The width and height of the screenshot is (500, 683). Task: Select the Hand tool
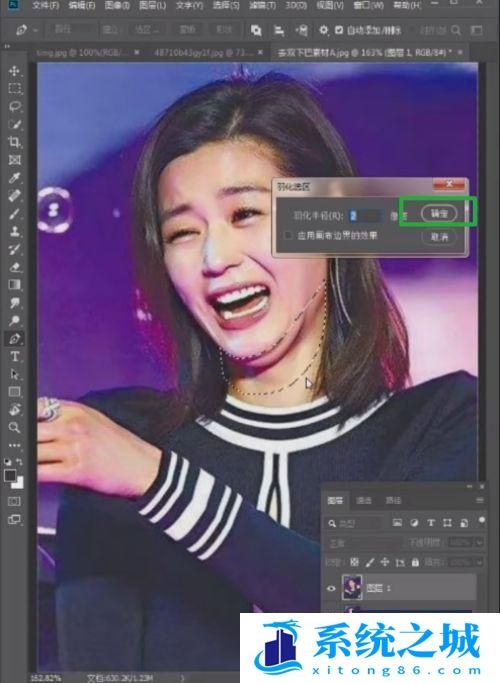tap(14, 409)
